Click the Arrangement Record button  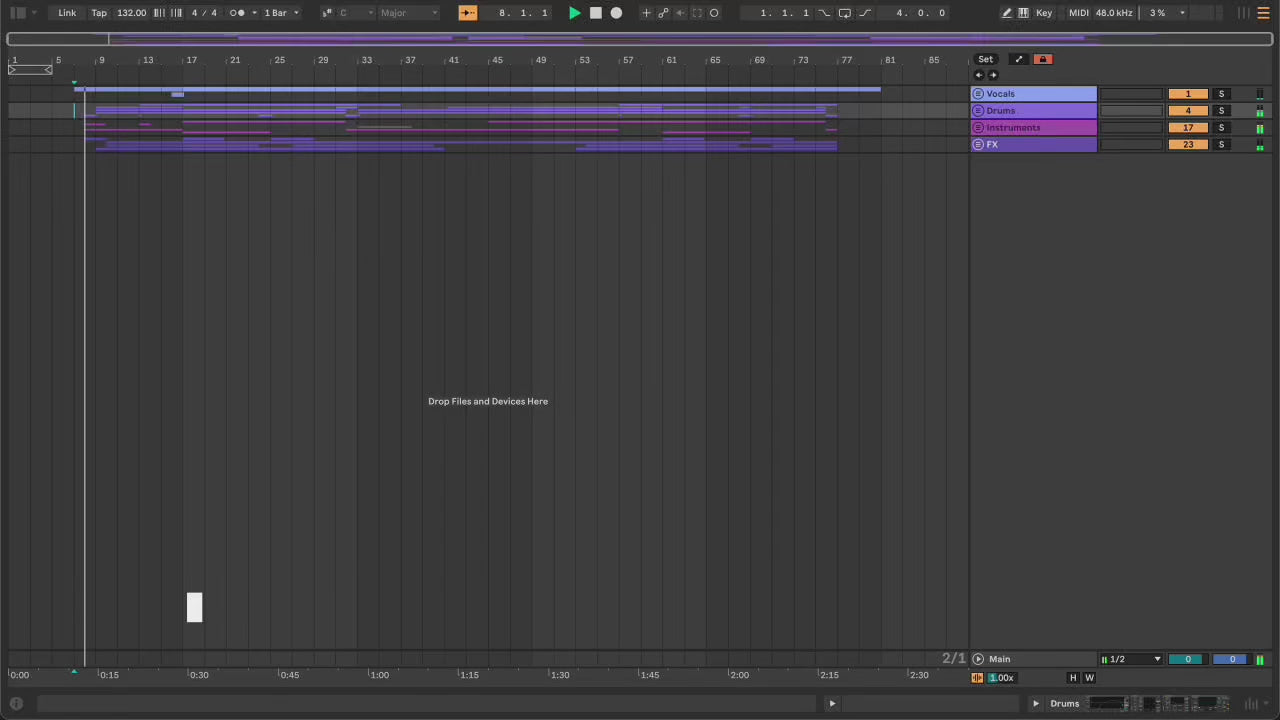pos(616,13)
